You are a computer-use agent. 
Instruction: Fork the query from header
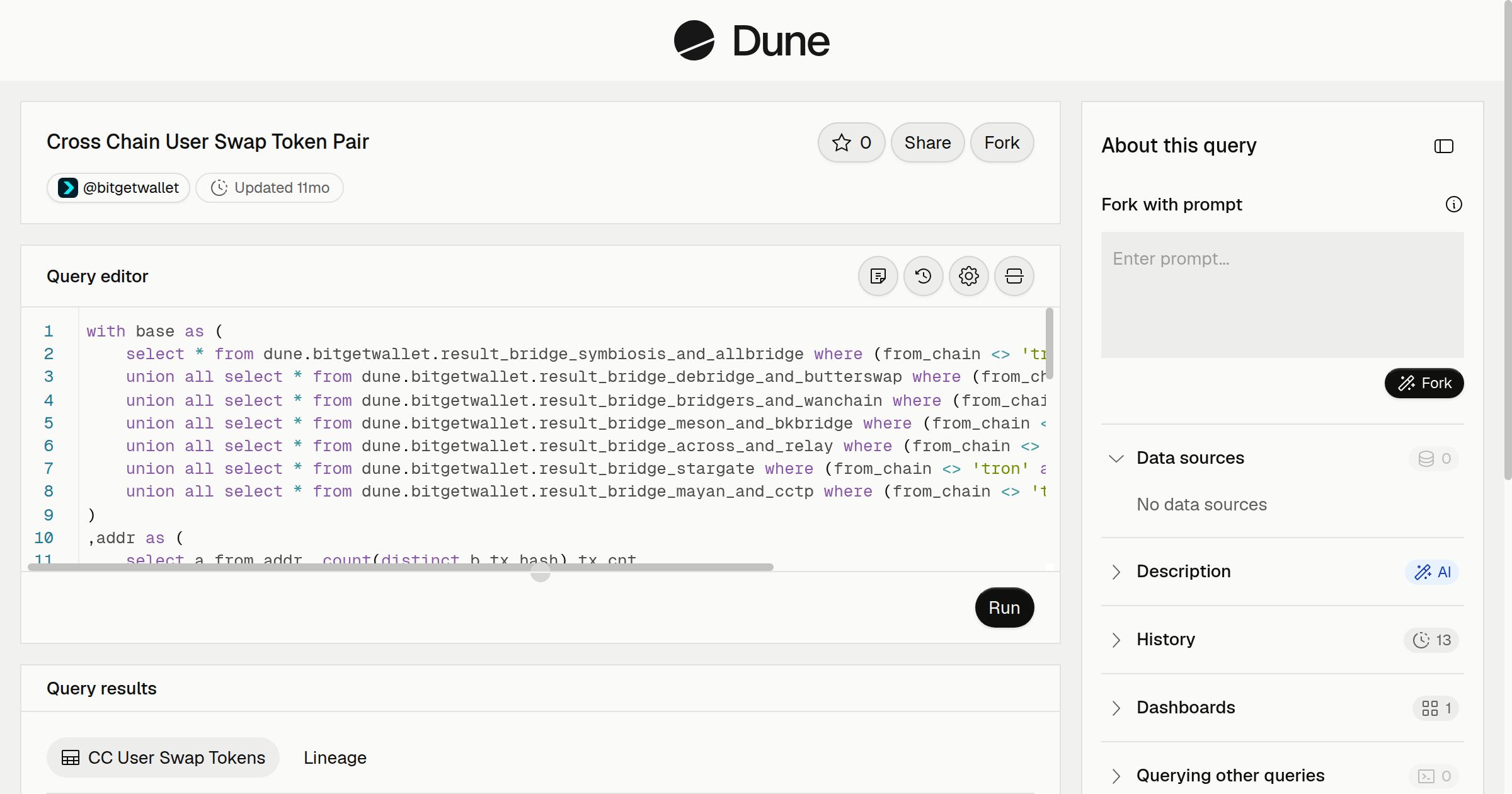(1002, 142)
